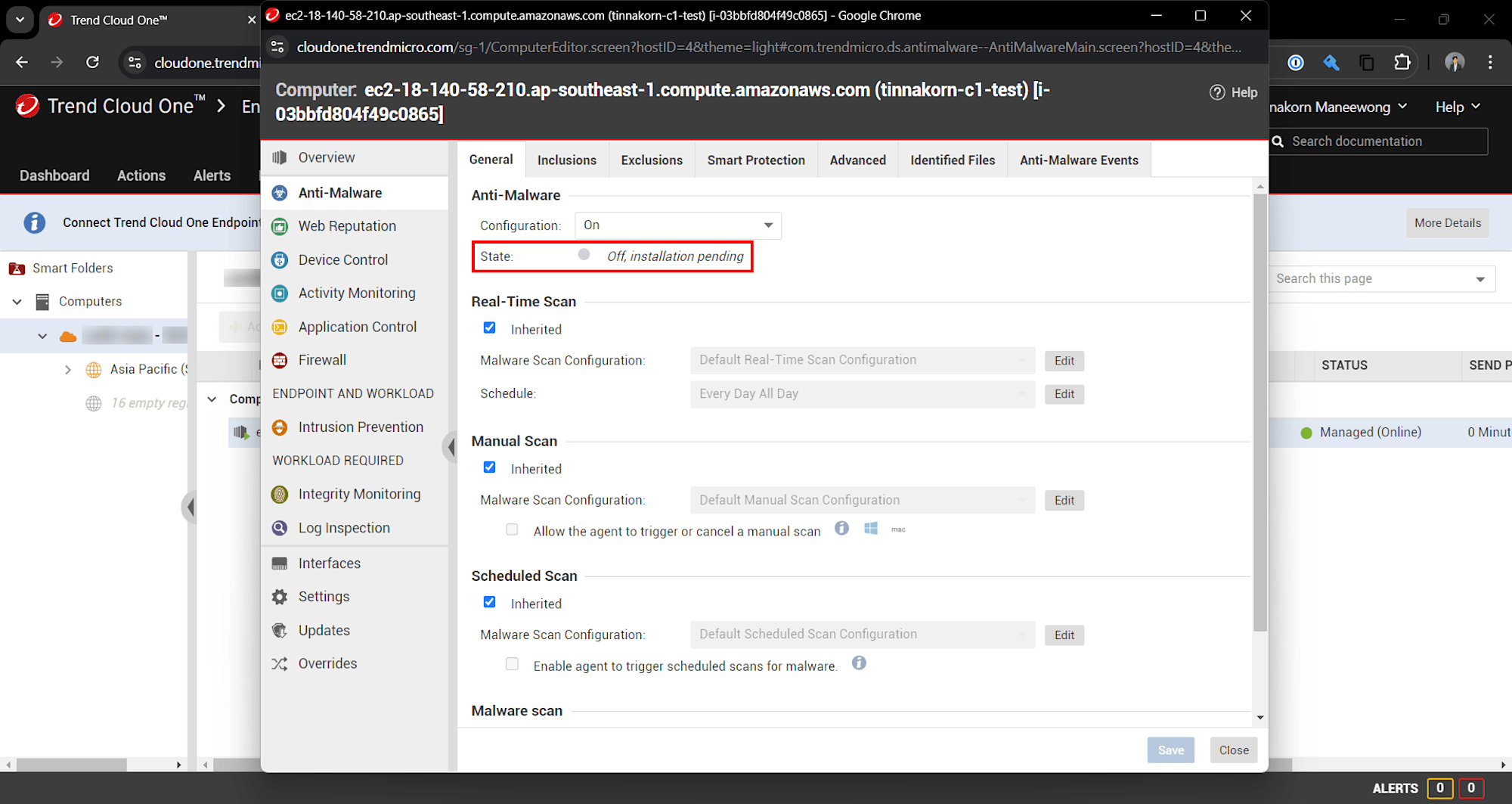
Task: Open the Default Scheduled Scan Configuration dropdown
Action: point(863,635)
